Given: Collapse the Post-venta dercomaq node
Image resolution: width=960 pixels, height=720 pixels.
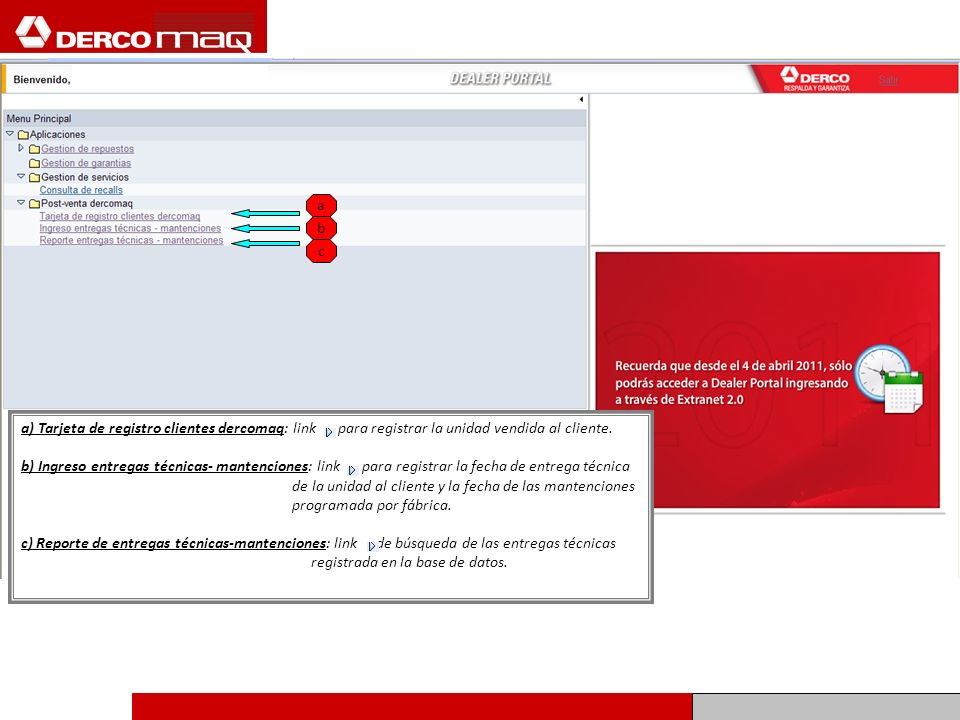Looking at the screenshot, I should [x=21, y=203].
